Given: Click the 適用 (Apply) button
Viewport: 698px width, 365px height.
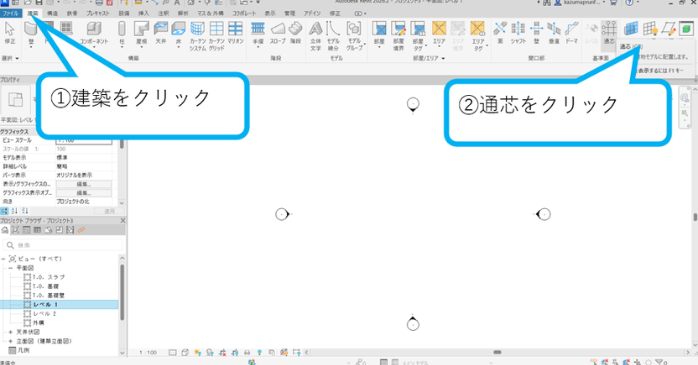Looking at the screenshot, I should 109,211.
